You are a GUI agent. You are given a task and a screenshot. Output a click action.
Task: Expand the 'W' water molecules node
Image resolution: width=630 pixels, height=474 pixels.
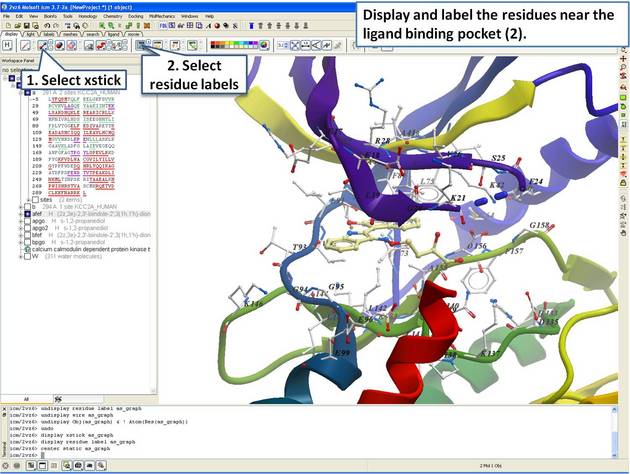[x=22, y=255]
